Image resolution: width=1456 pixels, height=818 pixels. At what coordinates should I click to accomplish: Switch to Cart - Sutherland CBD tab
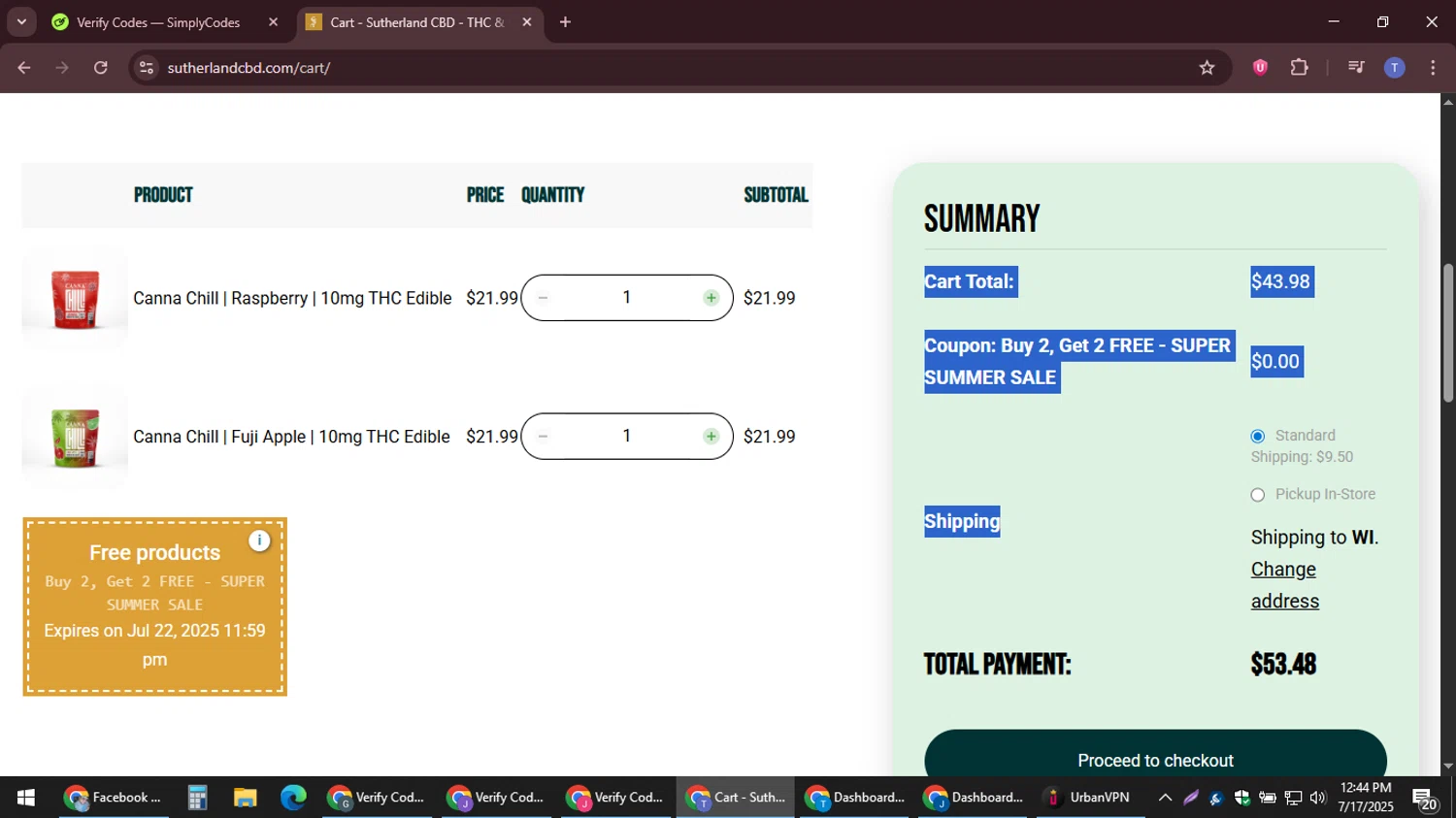[419, 22]
